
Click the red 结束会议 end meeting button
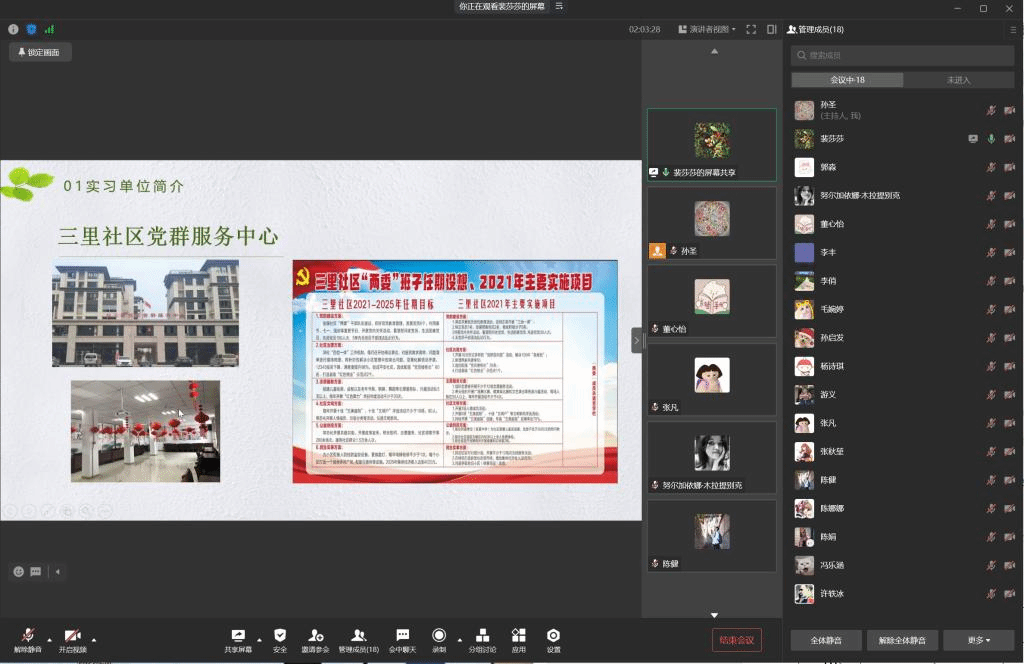coord(737,640)
